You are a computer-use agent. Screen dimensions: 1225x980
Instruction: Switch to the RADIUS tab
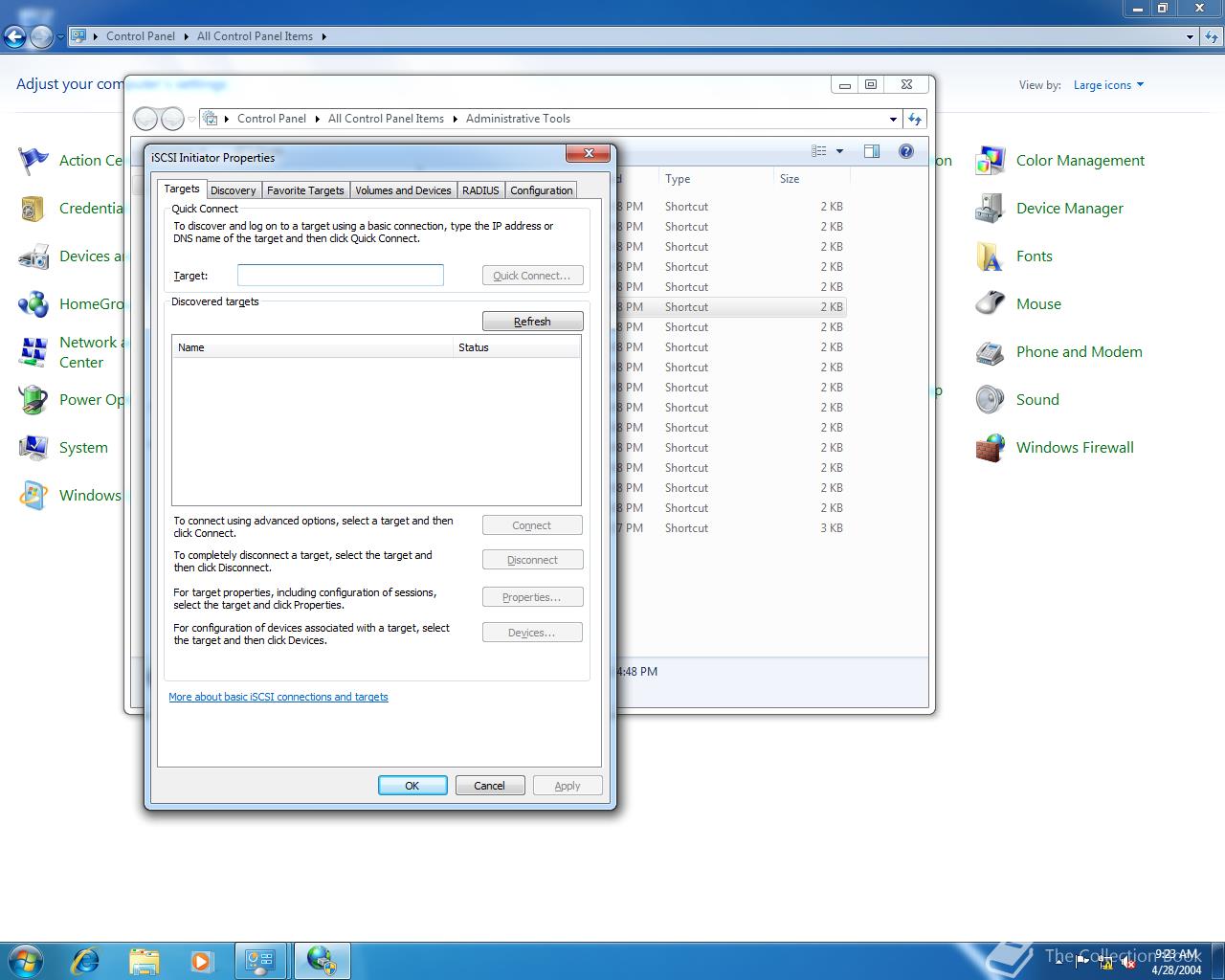click(480, 190)
